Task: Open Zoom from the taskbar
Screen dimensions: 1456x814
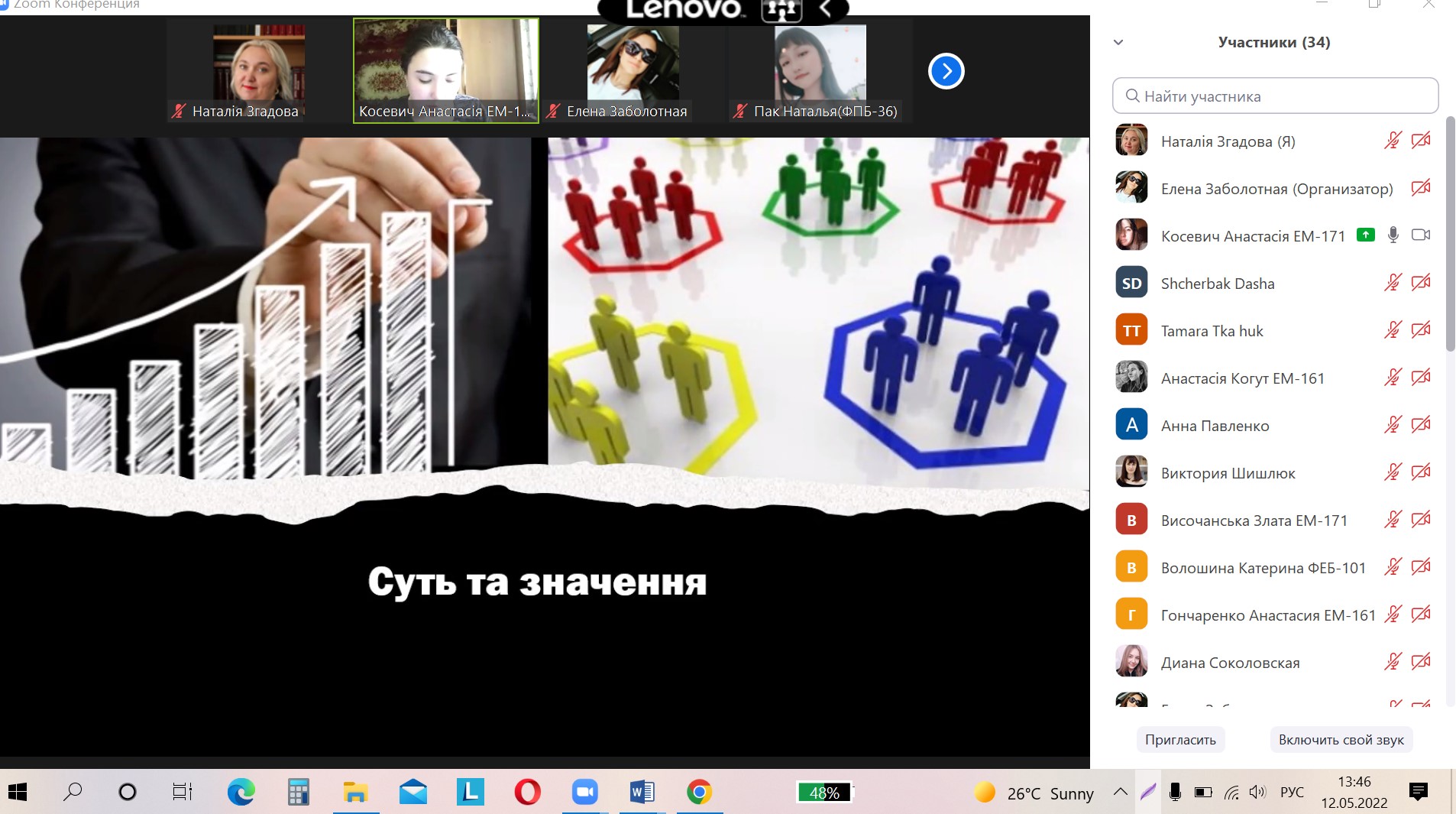Action: click(x=584, y=793)
